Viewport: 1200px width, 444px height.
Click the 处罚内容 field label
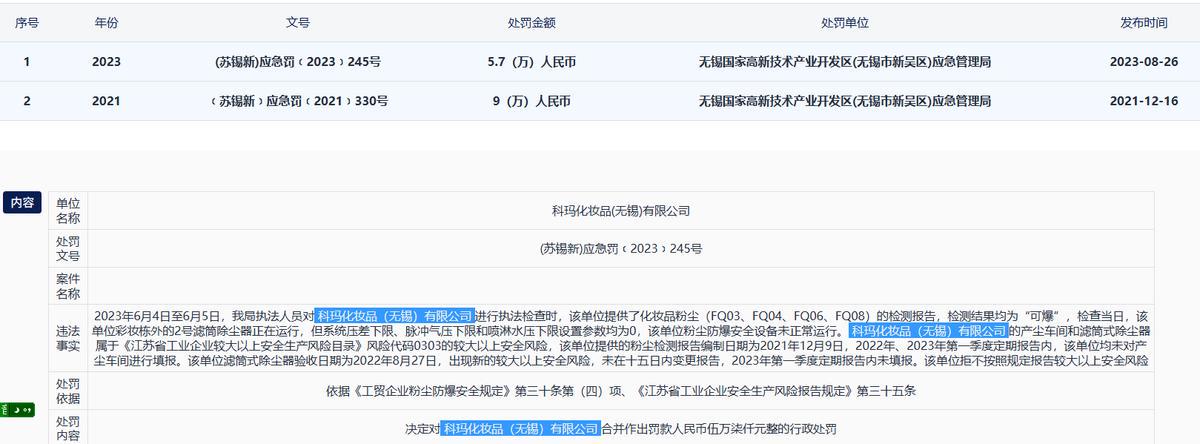click(x=68, y=429)
